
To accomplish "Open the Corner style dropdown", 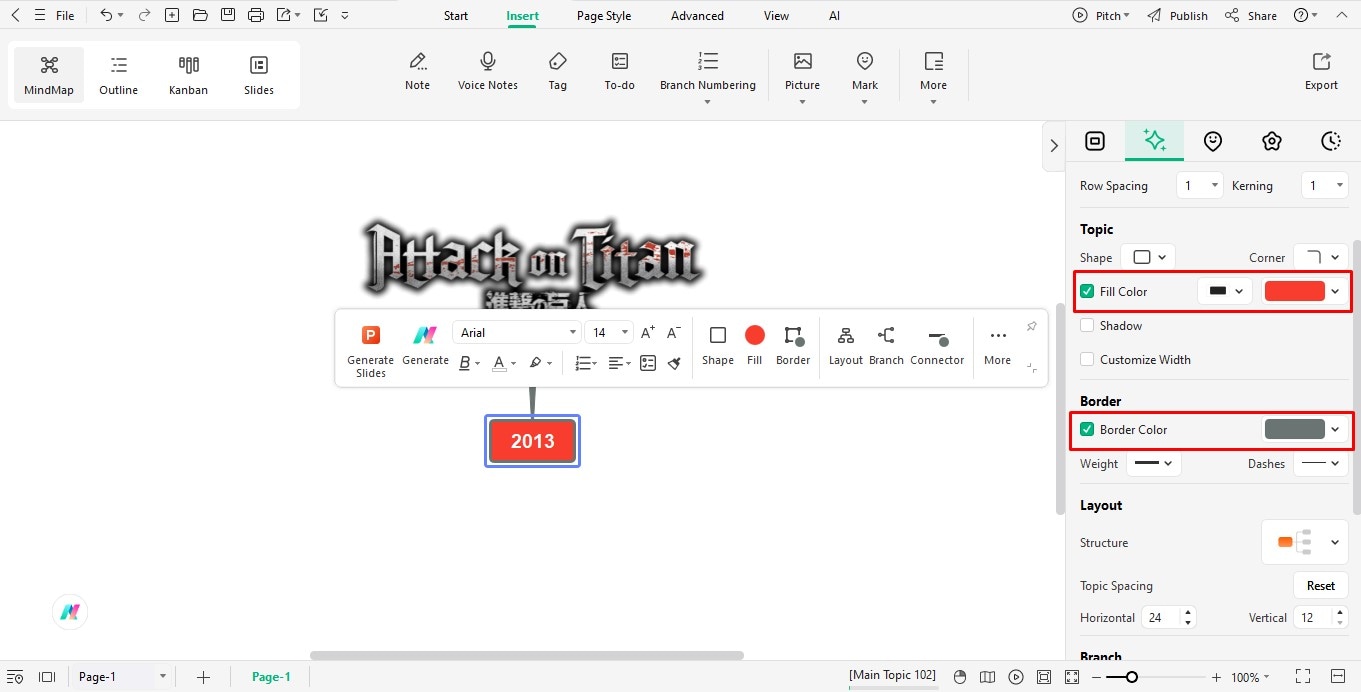I will (x=1321, y=257).
